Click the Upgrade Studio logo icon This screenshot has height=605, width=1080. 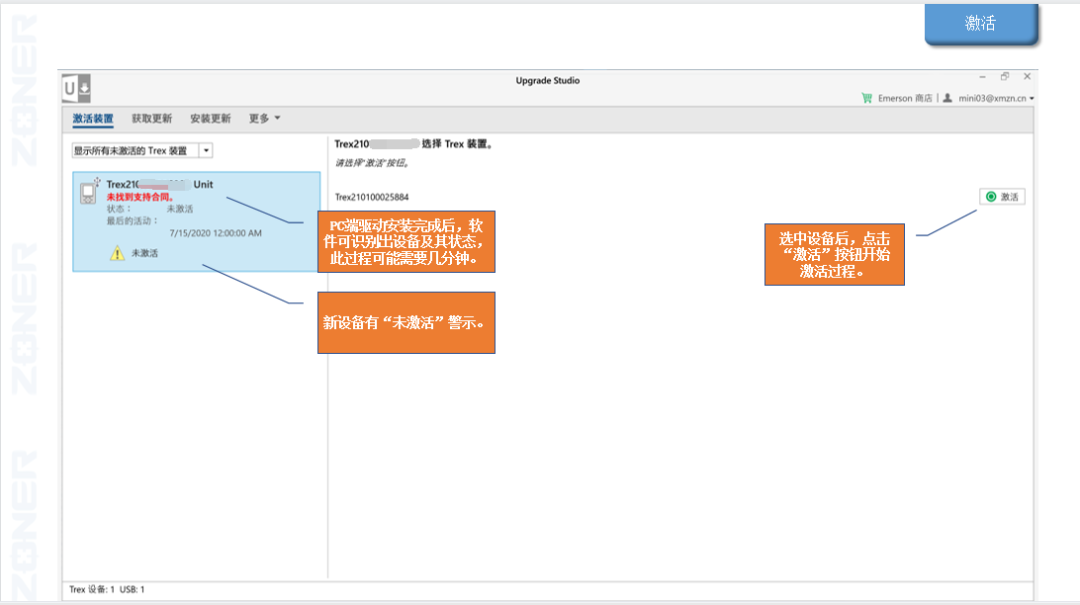tap(77, 88)
